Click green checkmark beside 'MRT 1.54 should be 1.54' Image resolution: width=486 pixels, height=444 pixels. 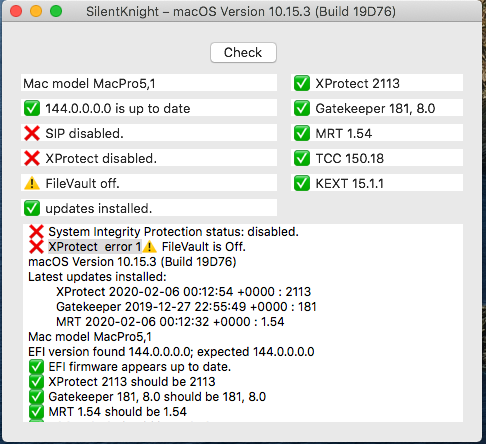coord(36,412)
